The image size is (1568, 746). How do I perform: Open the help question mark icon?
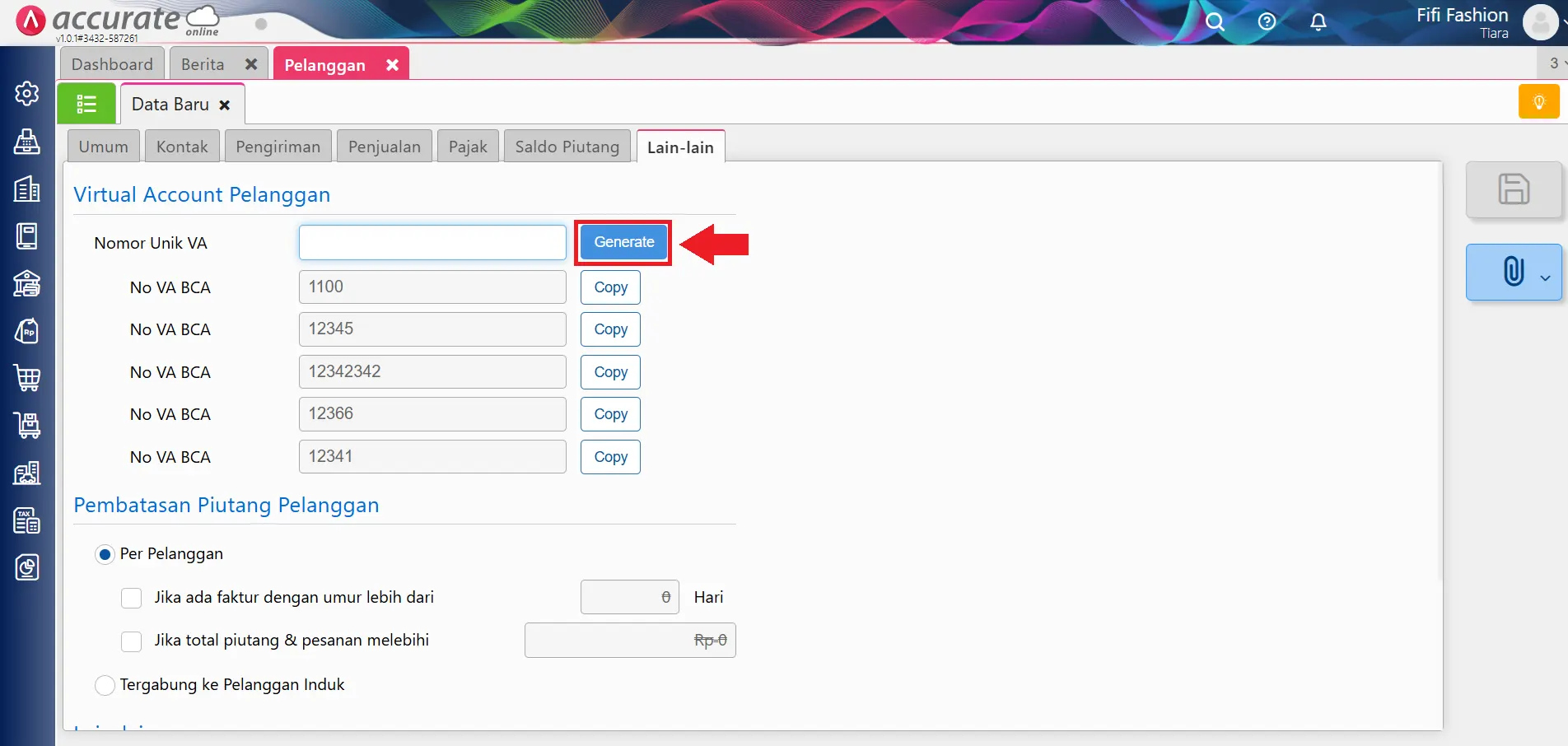(x=1267, y=22)
